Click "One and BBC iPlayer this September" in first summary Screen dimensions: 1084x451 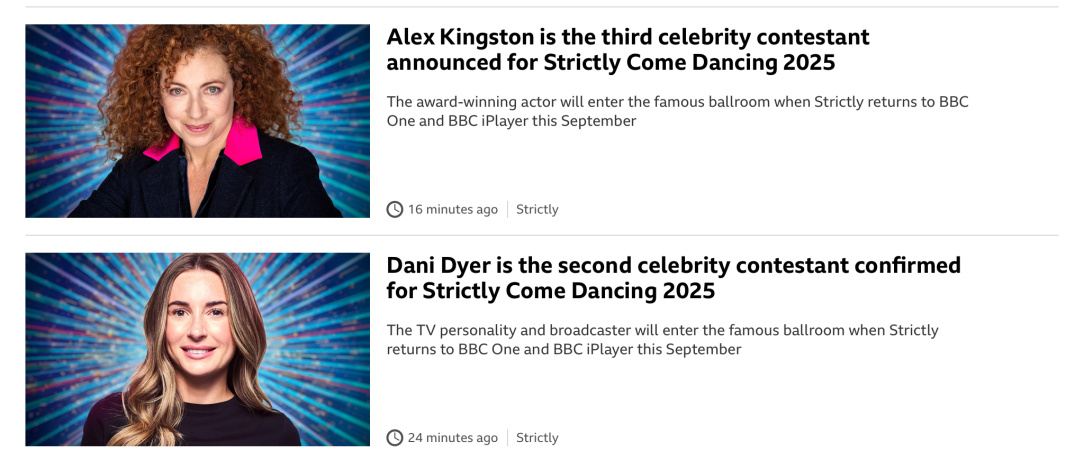[x=511, y=121]
